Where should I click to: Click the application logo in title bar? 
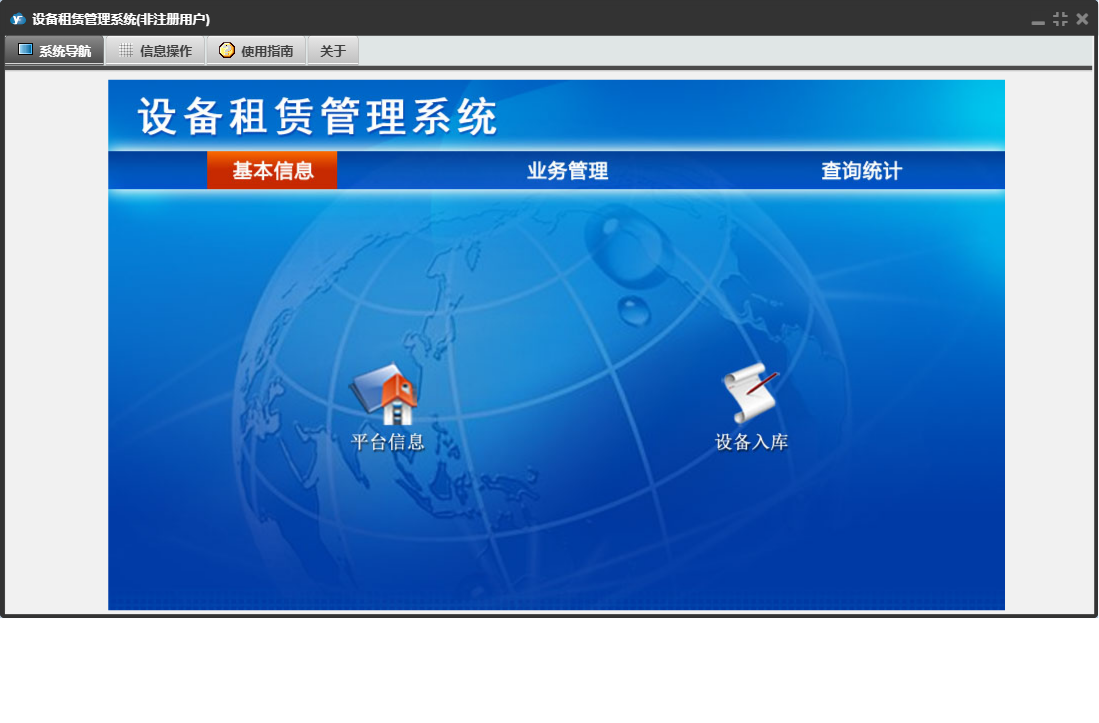point(17,19)
